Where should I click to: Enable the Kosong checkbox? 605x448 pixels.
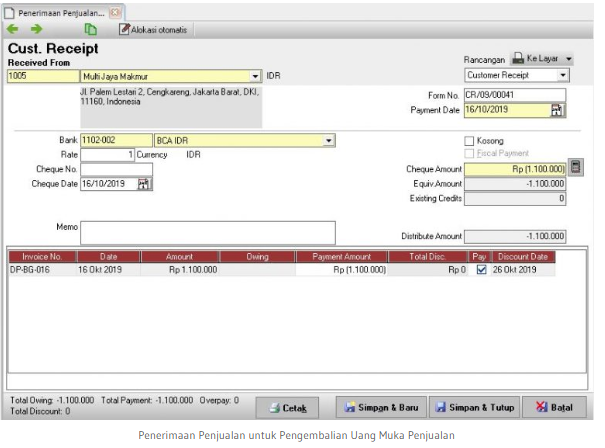[x=470, y=141]
